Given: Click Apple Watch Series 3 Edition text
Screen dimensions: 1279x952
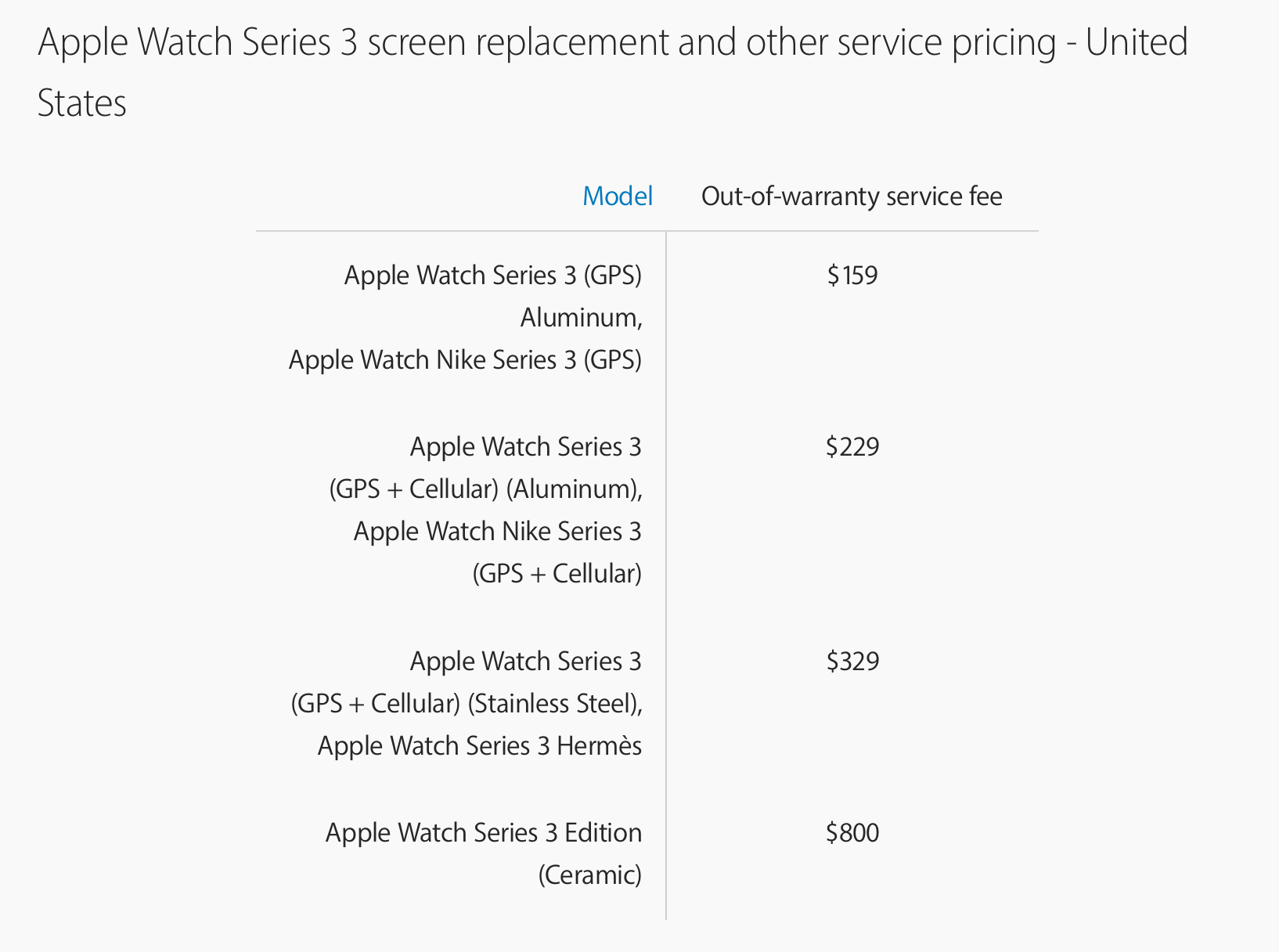Looking at the screenshot, I should [483, 833].
